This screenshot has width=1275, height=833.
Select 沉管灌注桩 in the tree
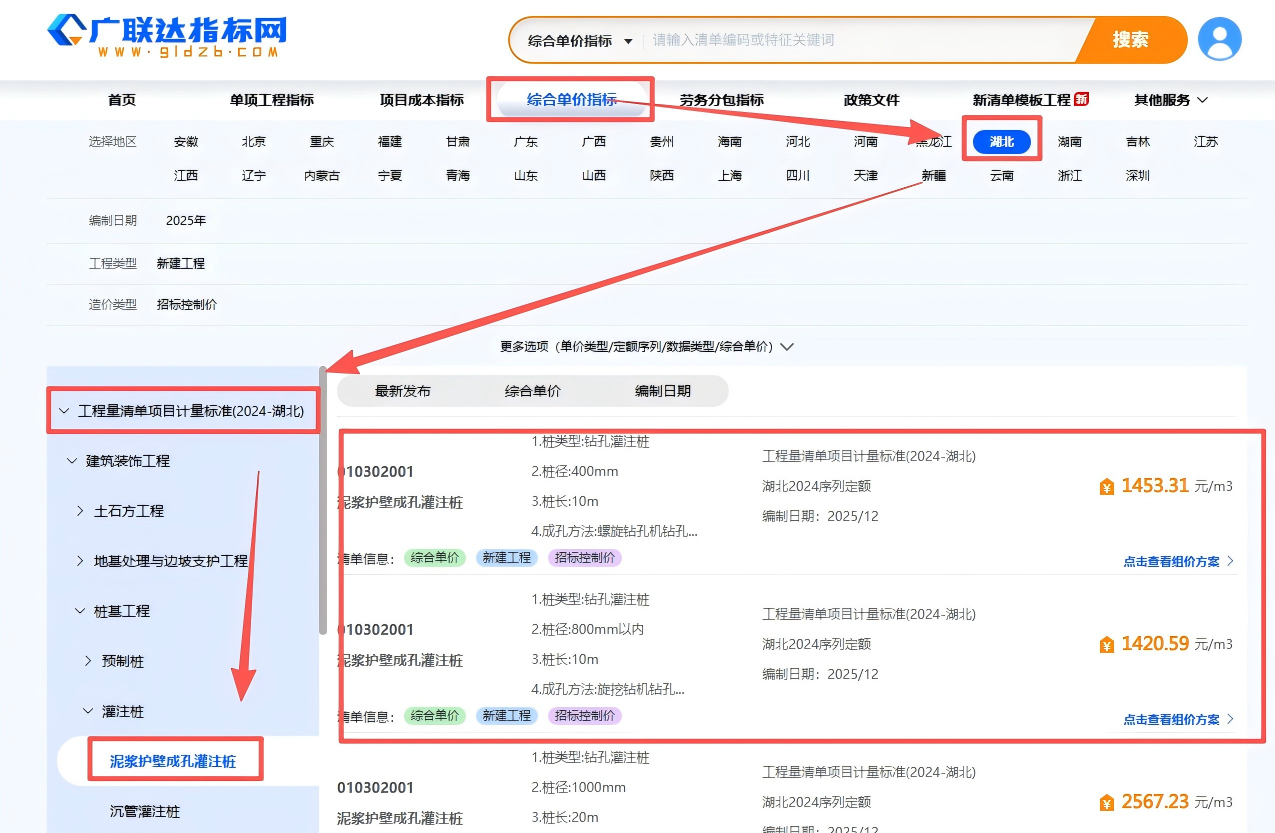tap(145, 812)
